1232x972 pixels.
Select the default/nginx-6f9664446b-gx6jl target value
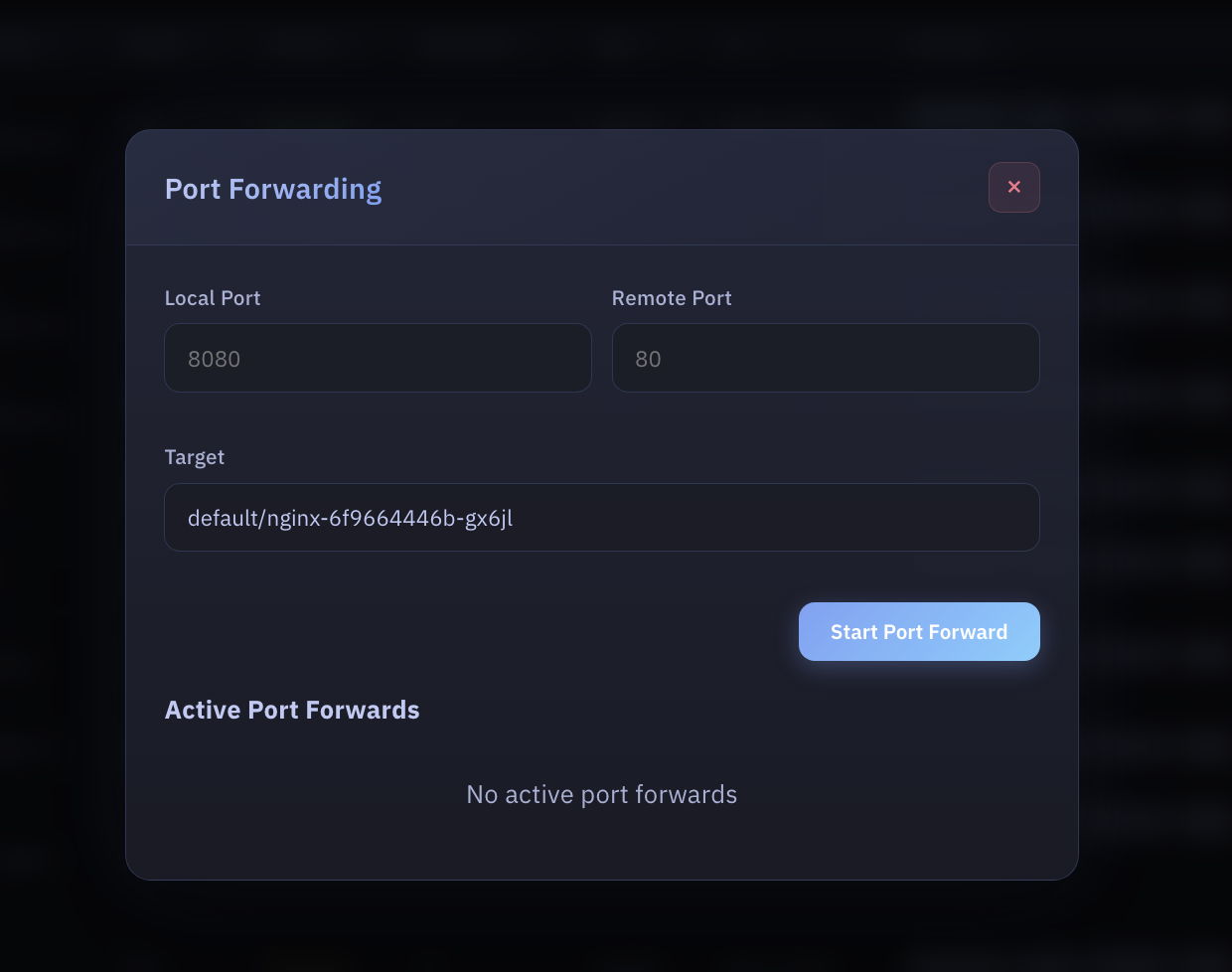point(350,517)
